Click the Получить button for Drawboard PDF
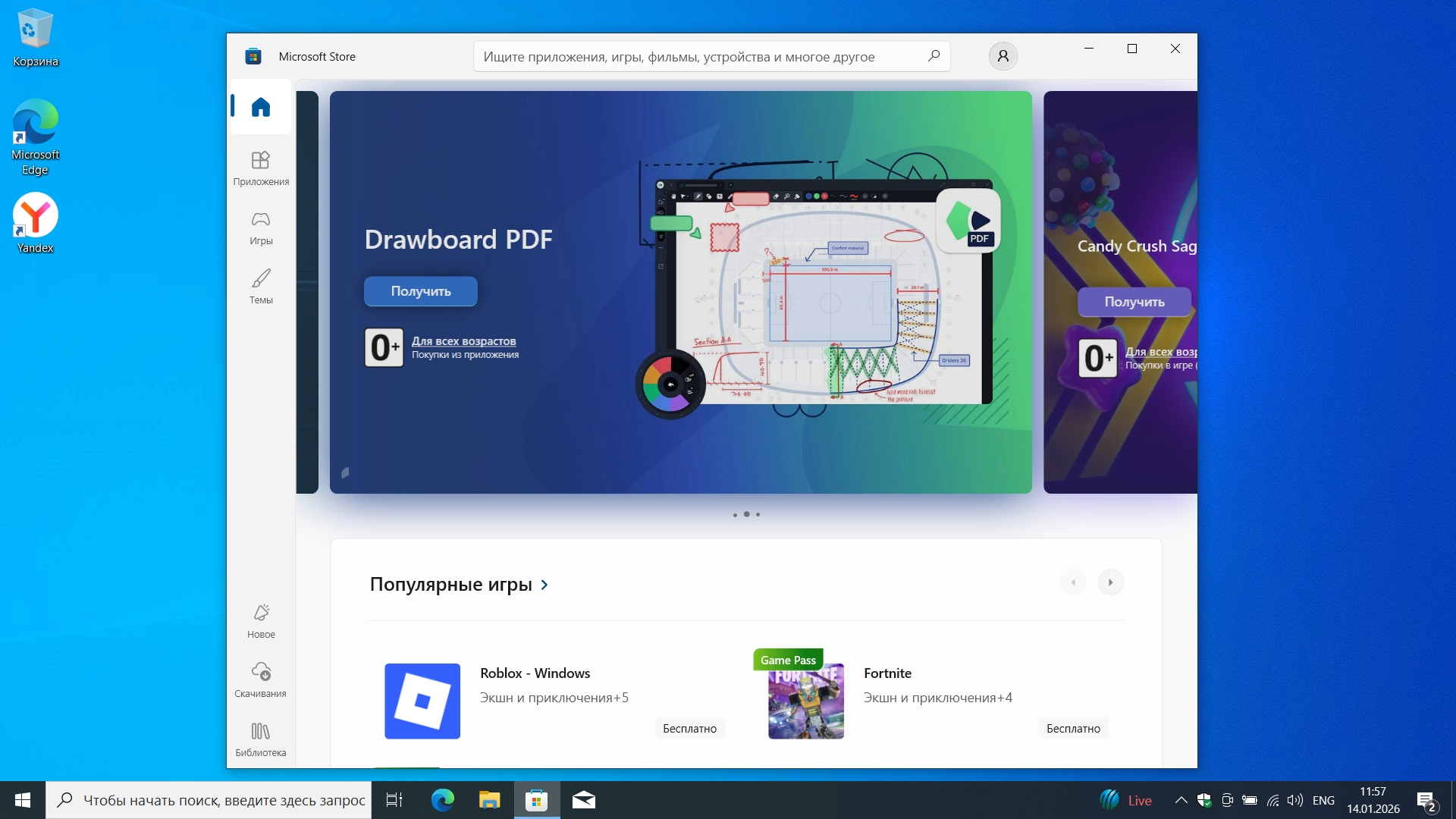 pyautogui.click(x=421, y=291)
